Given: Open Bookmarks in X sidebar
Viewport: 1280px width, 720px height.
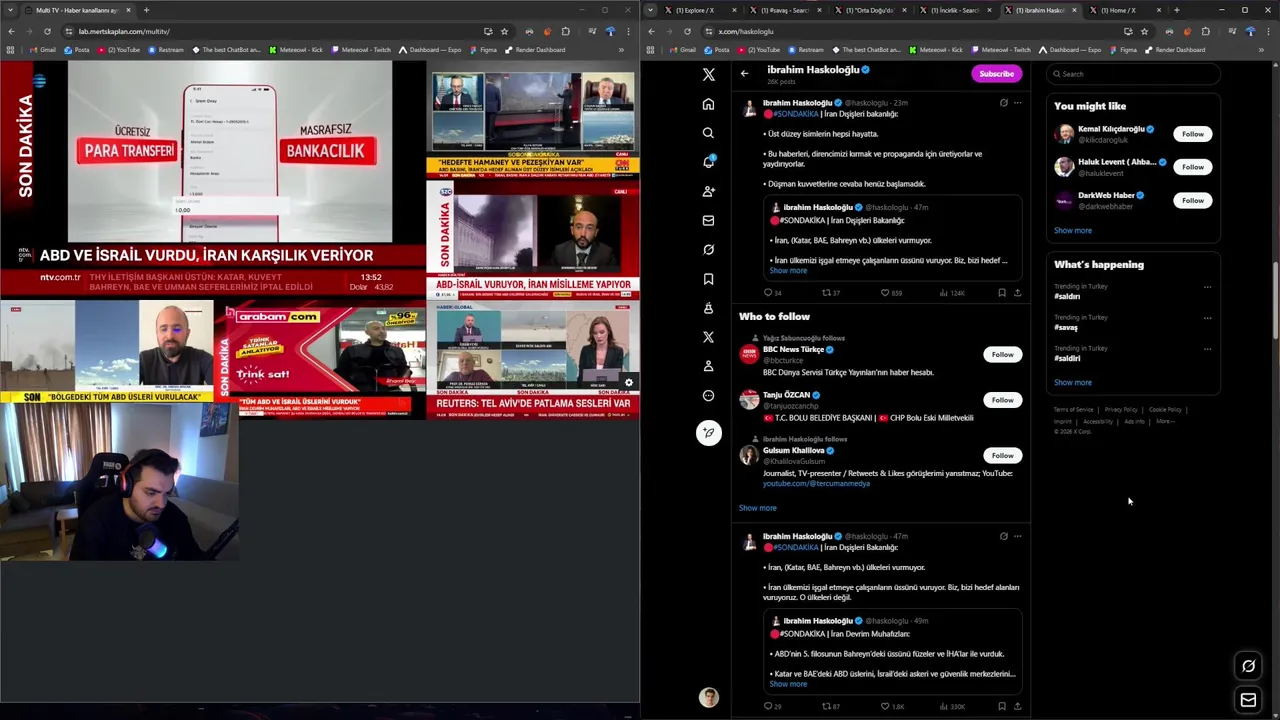Looking at the screenshot, I should tap(708, 279).
